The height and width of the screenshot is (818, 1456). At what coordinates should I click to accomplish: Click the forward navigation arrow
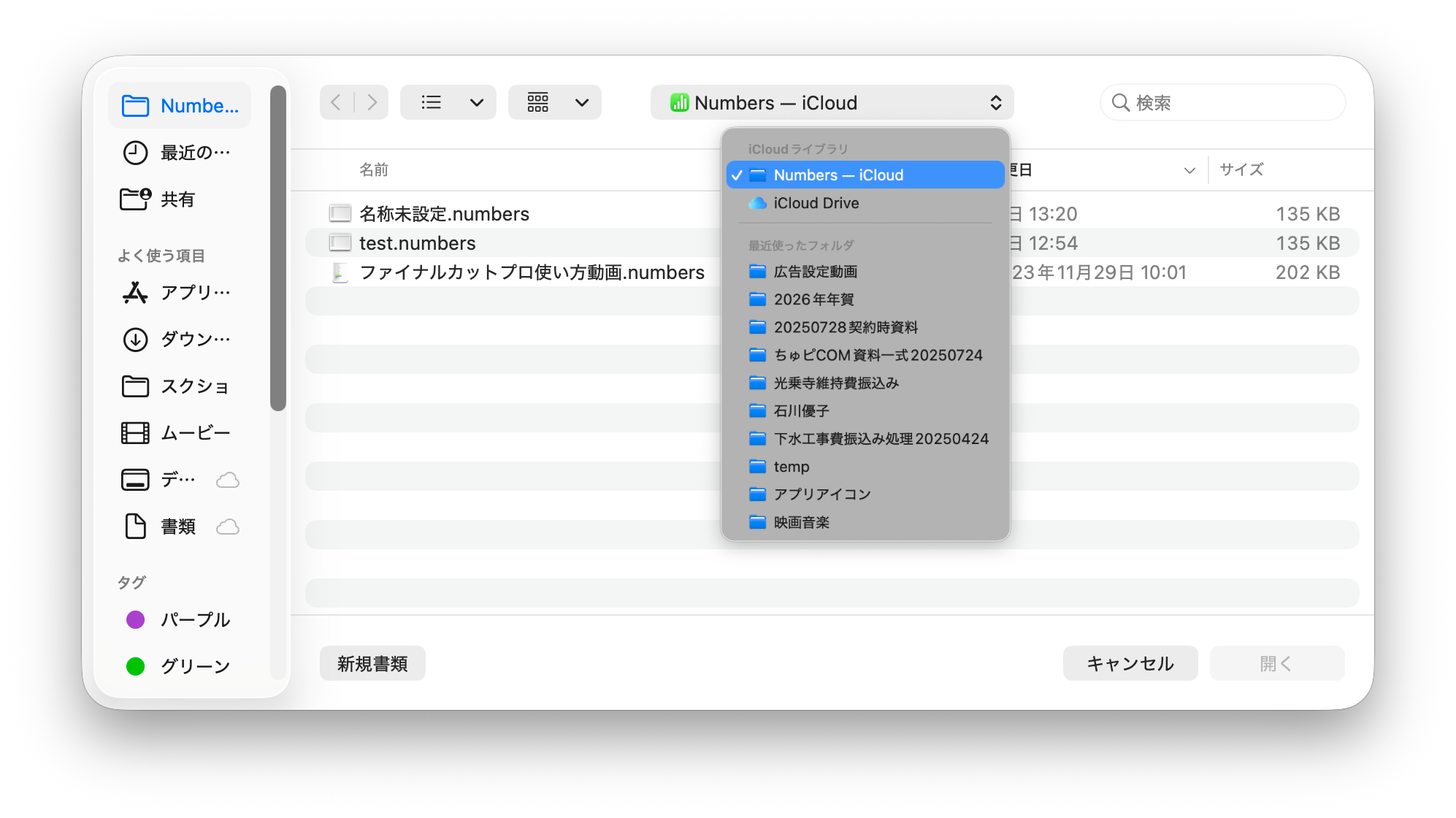pos(372,102)
